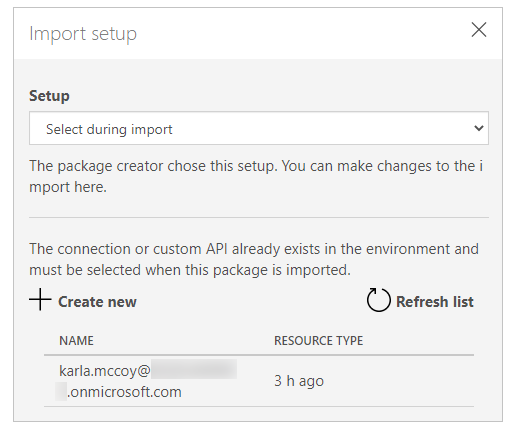516x436 pixels.
Task: Click the circular refresh arrow icon
Action: pyautogui.click(x=378, y=300)
